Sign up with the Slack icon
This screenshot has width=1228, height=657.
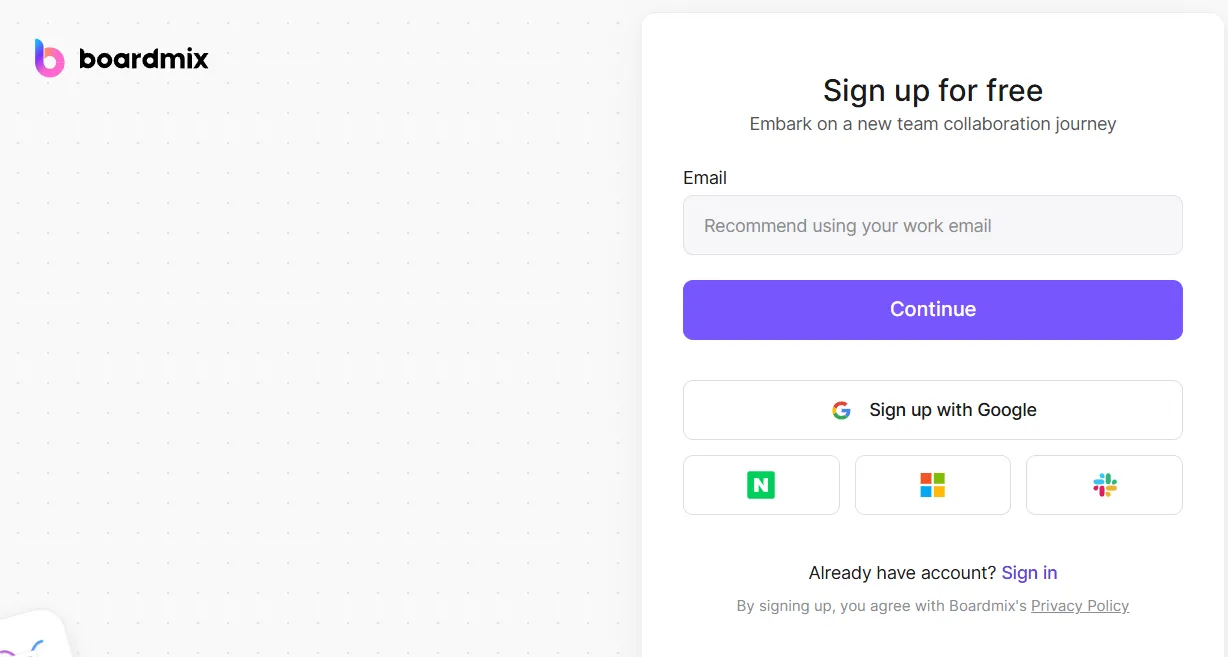click(x=1104, y=485)
